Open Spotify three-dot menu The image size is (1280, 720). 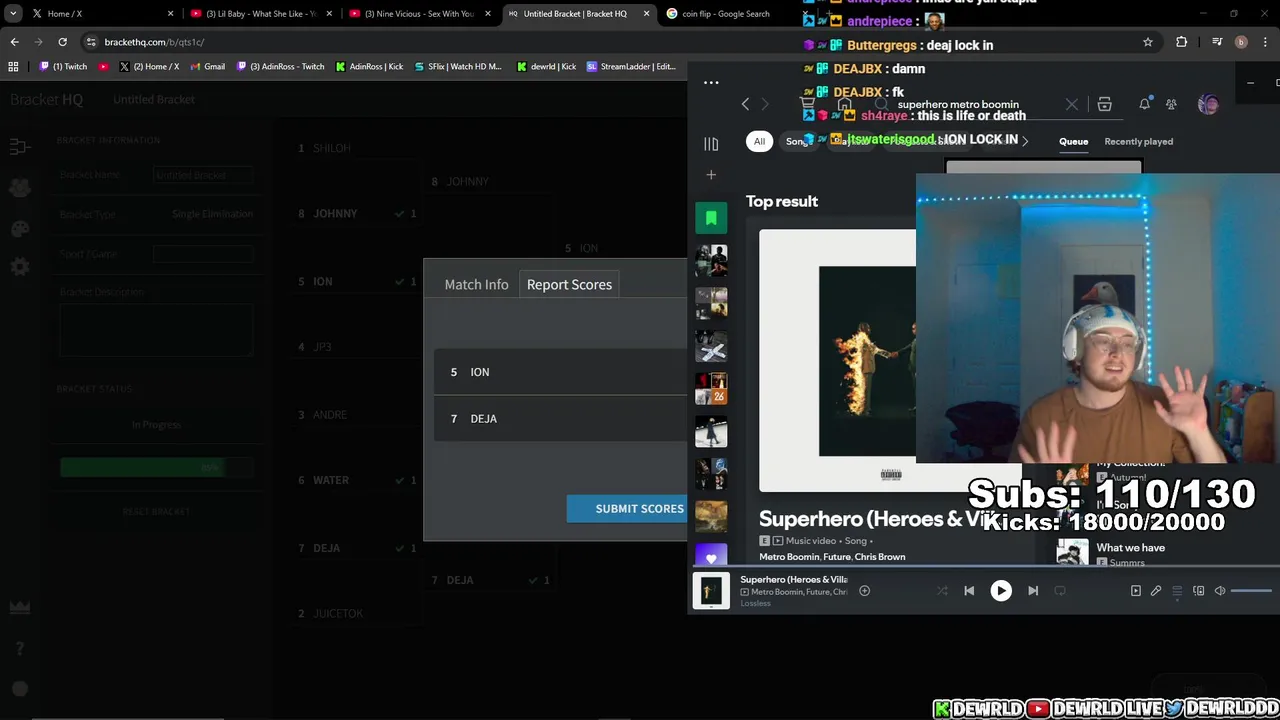point(711,82)
